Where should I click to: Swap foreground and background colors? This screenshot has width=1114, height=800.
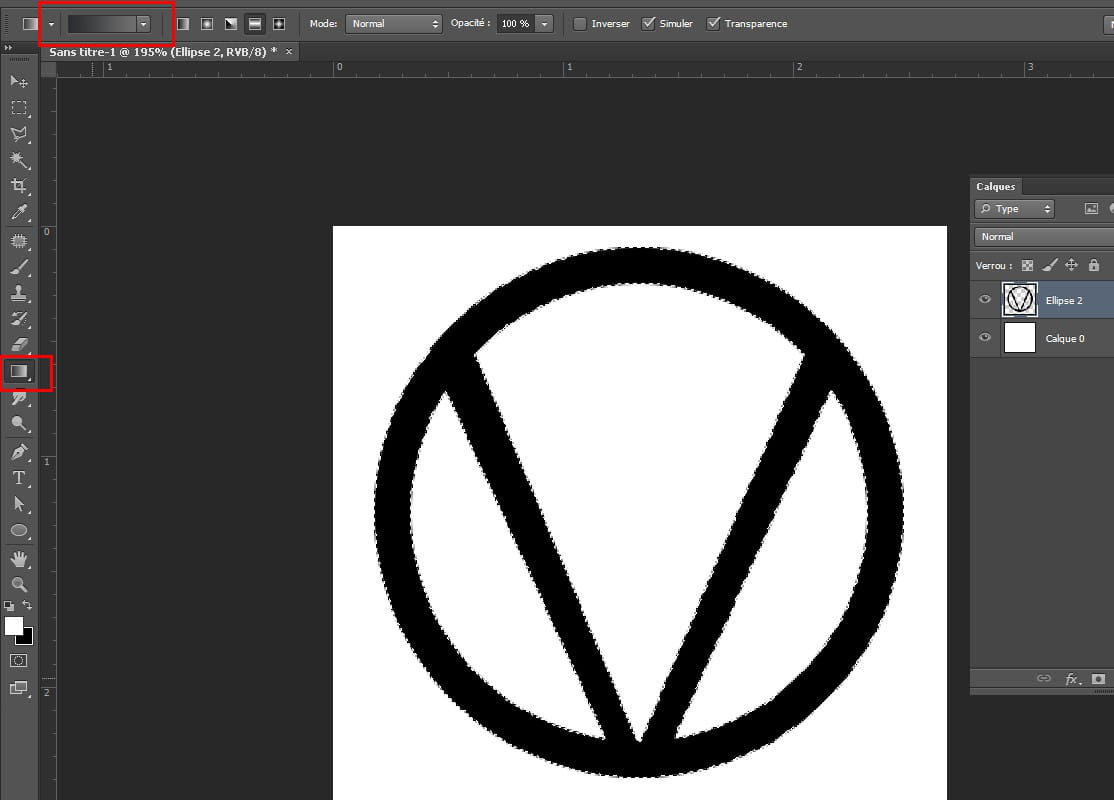[x=27, y=605]
